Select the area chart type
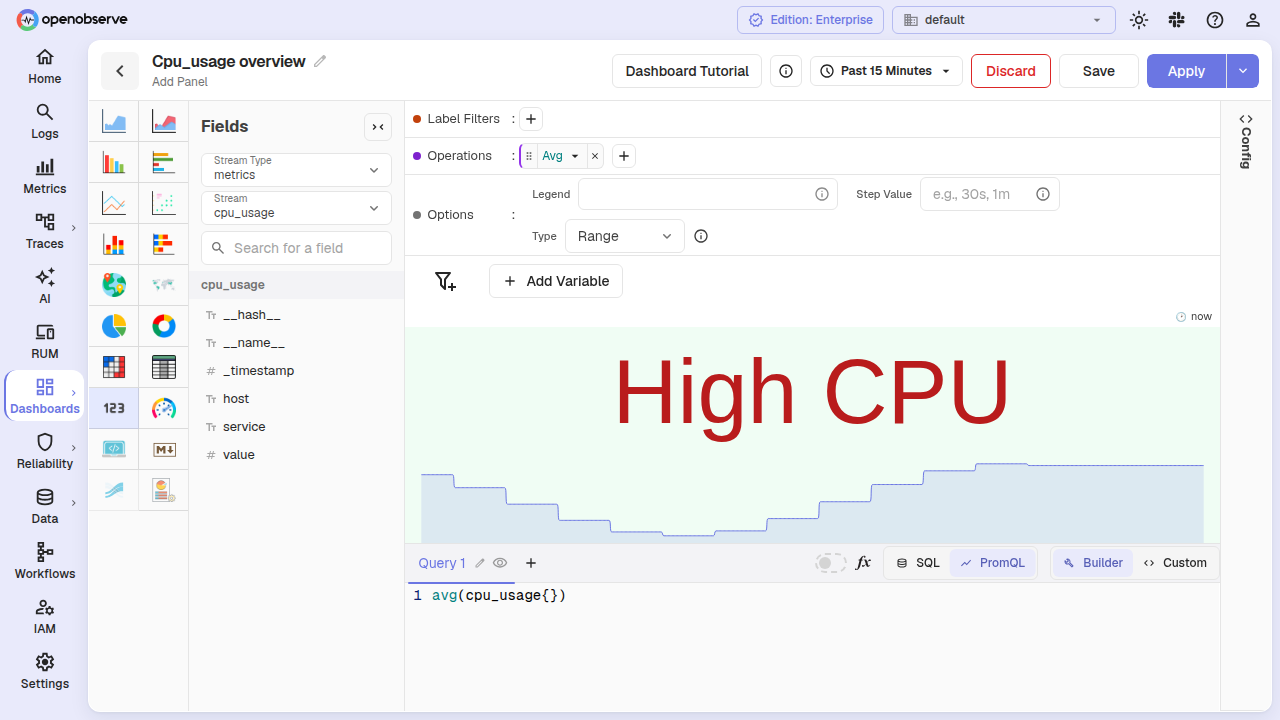 pos(114,122)
